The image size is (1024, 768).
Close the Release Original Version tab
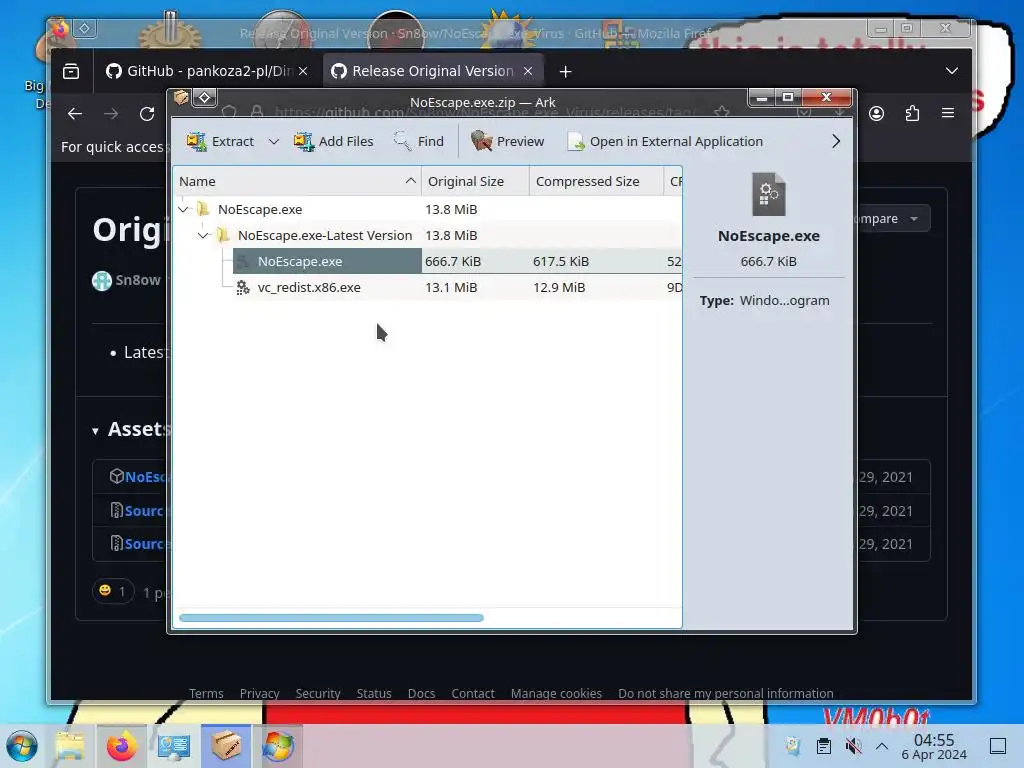(x=528, y=71)
